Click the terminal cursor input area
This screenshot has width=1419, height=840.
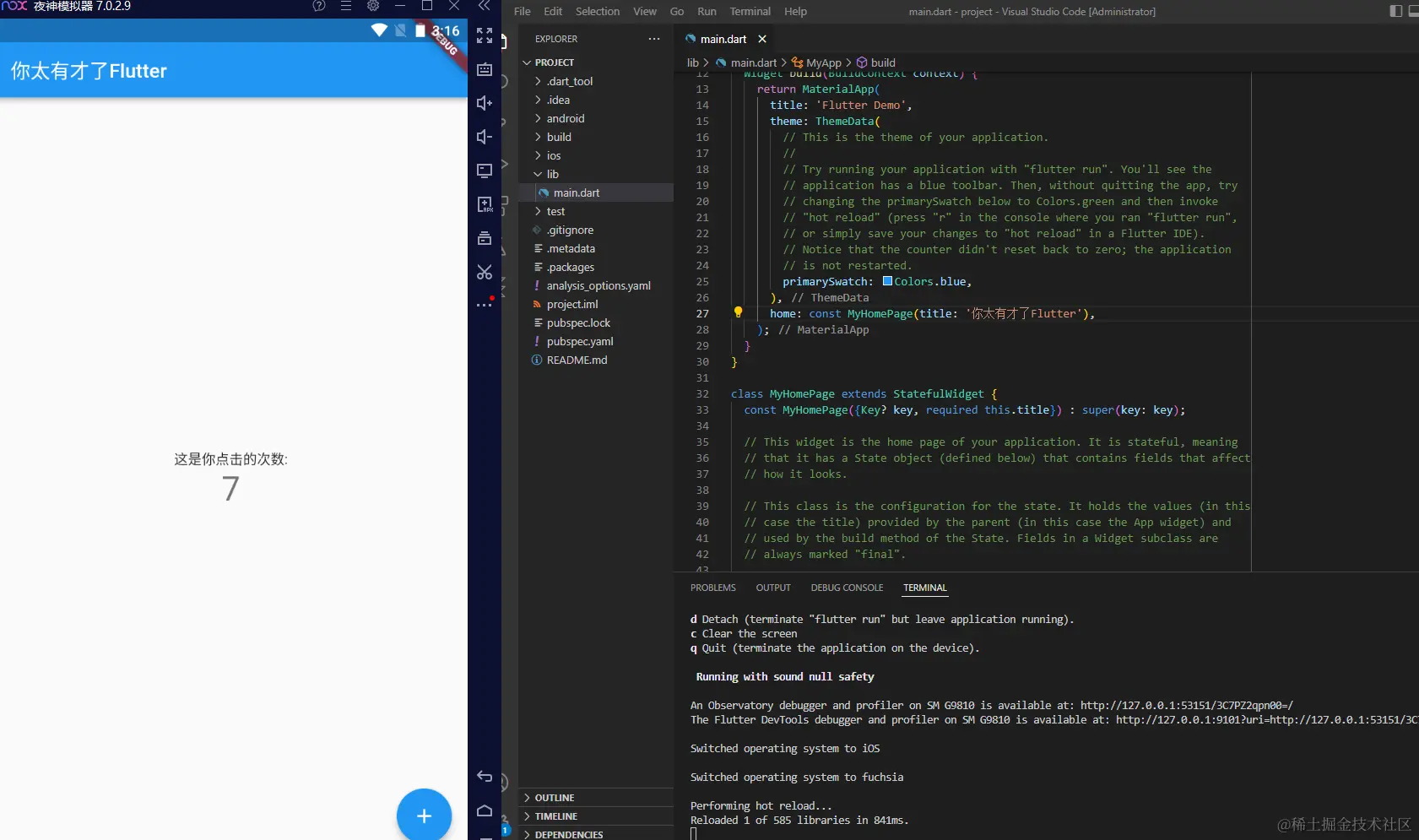(x=693, y=833)
